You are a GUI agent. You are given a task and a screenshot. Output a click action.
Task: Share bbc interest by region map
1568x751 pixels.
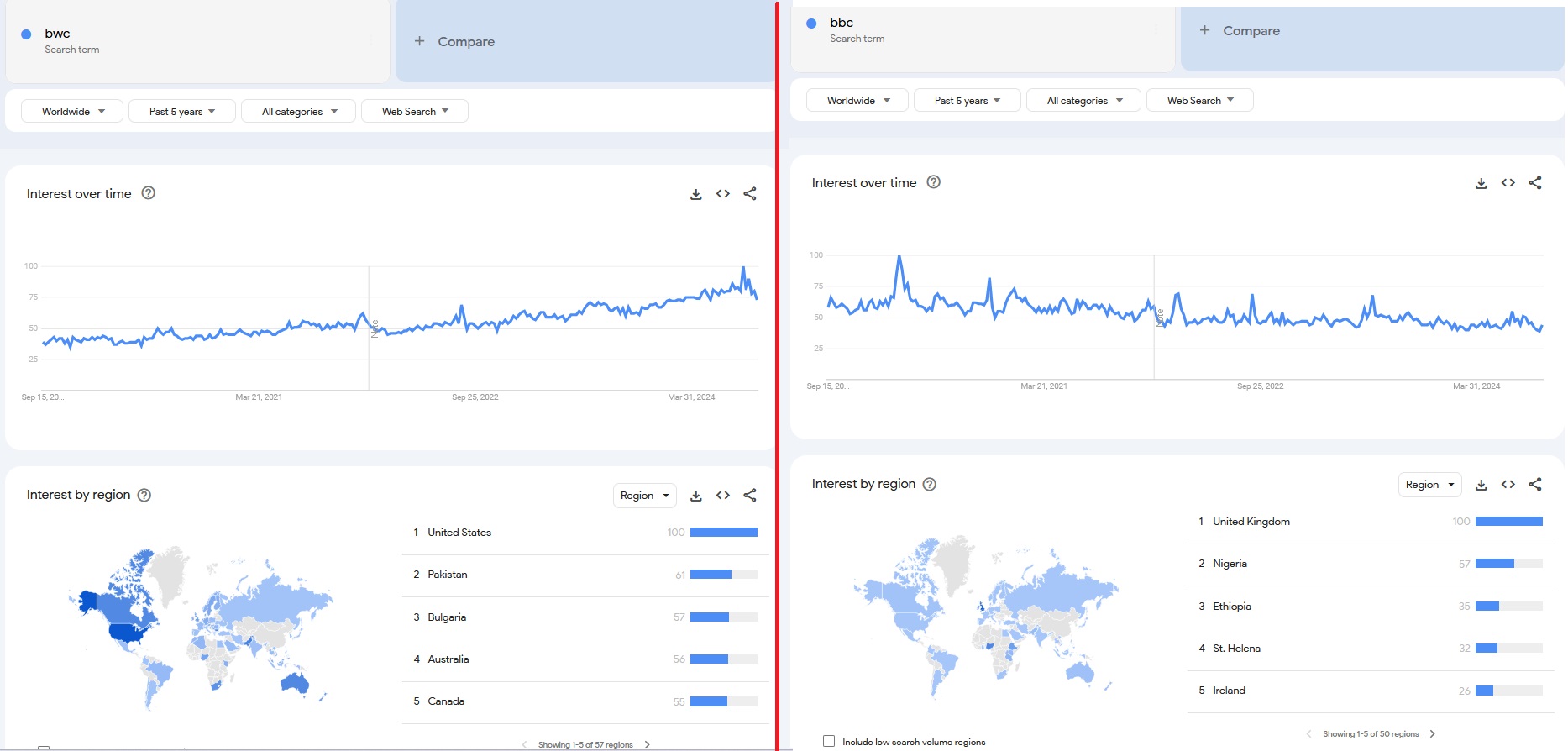[x=1535, y=485]
